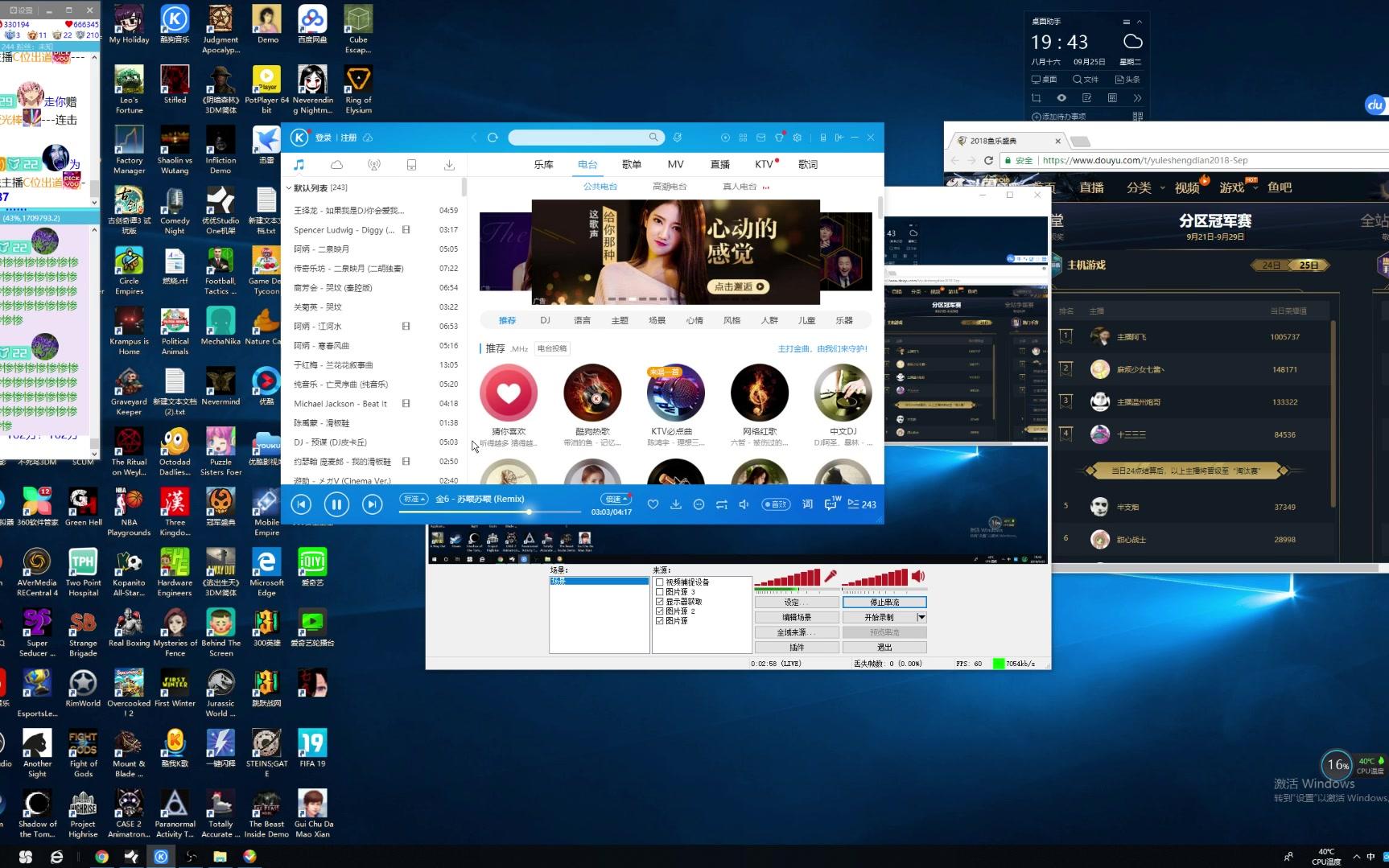Open the more options circle icon in player bar
Screen dimensions: 1389x868
click(699, 504)
